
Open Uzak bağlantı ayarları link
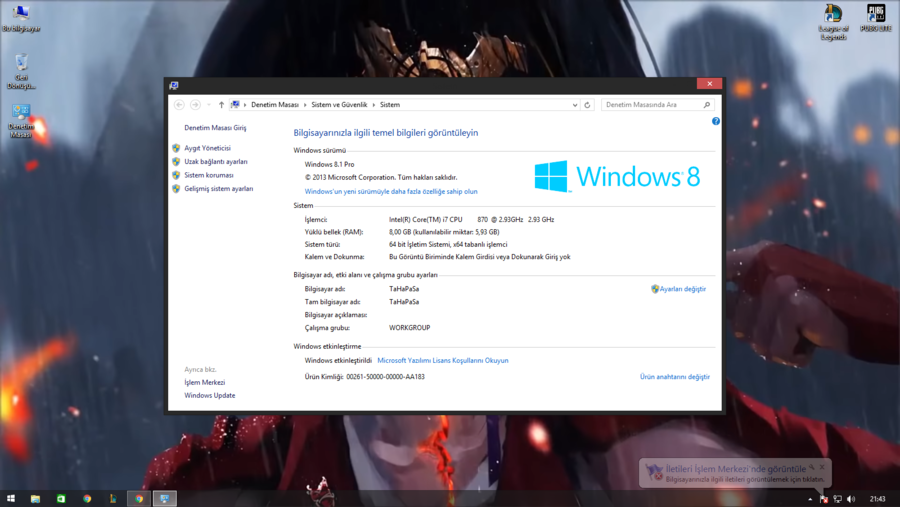click(x=216, y=162)
